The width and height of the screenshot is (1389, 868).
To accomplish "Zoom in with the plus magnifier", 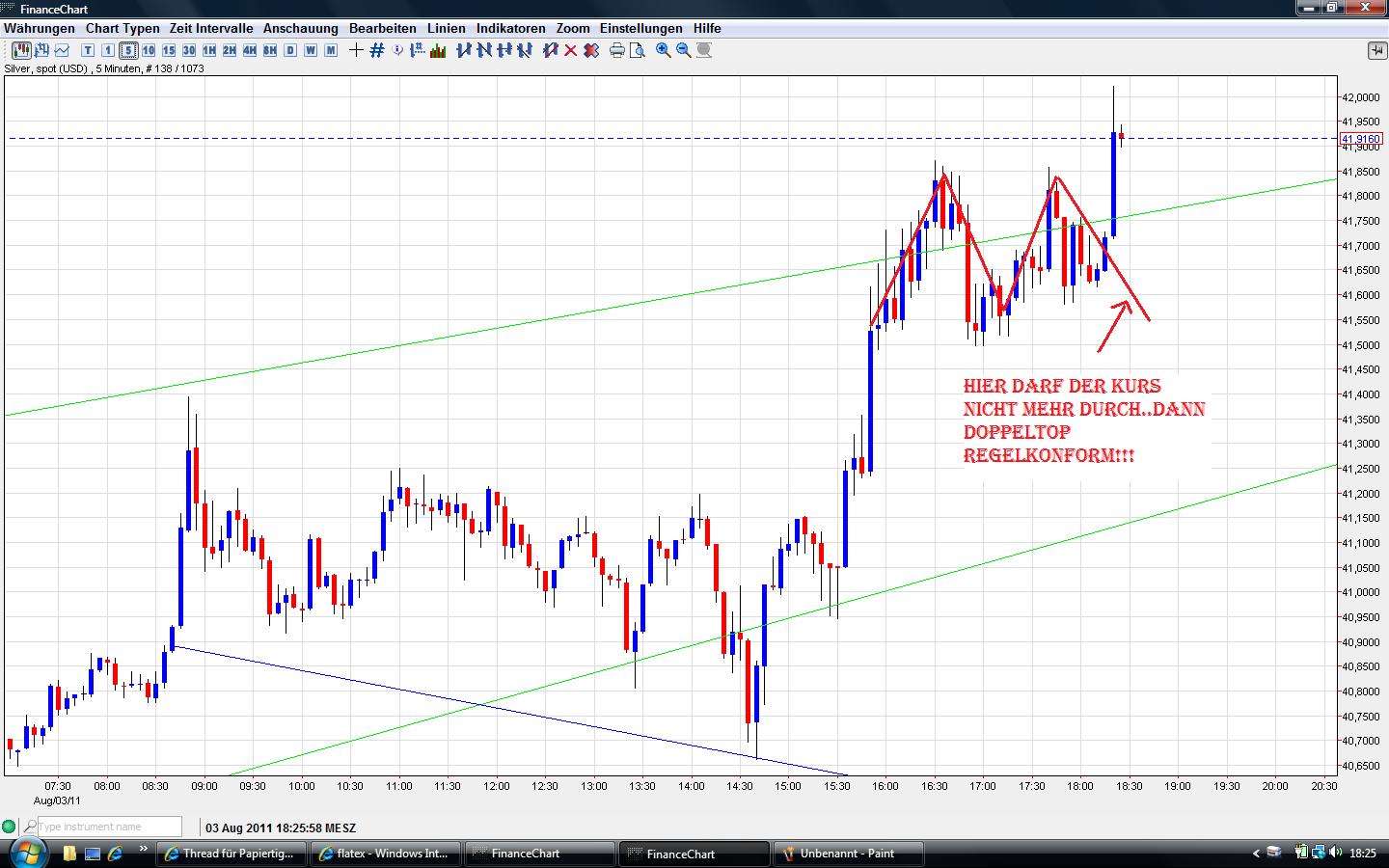I will tap(664, 50).
